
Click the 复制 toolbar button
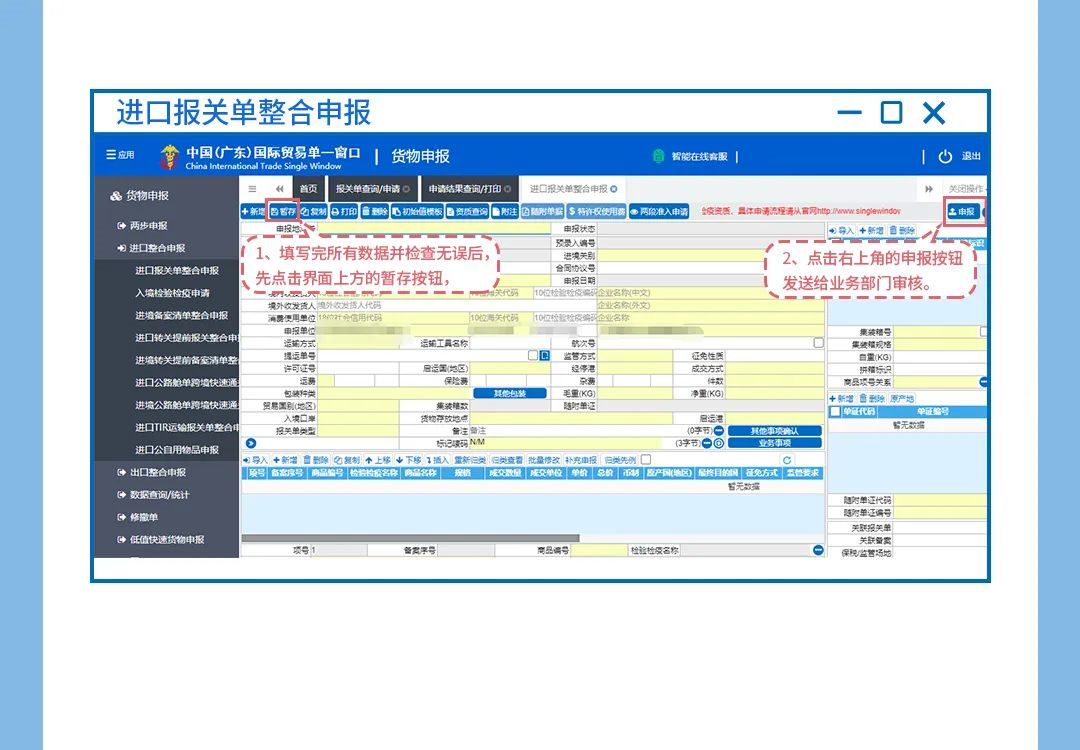(x=313, y=211)
